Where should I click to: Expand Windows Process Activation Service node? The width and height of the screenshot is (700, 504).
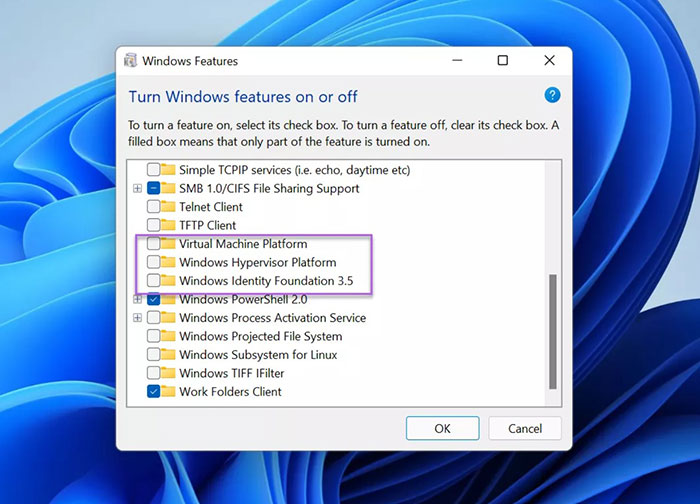click(x=138, y=318)
